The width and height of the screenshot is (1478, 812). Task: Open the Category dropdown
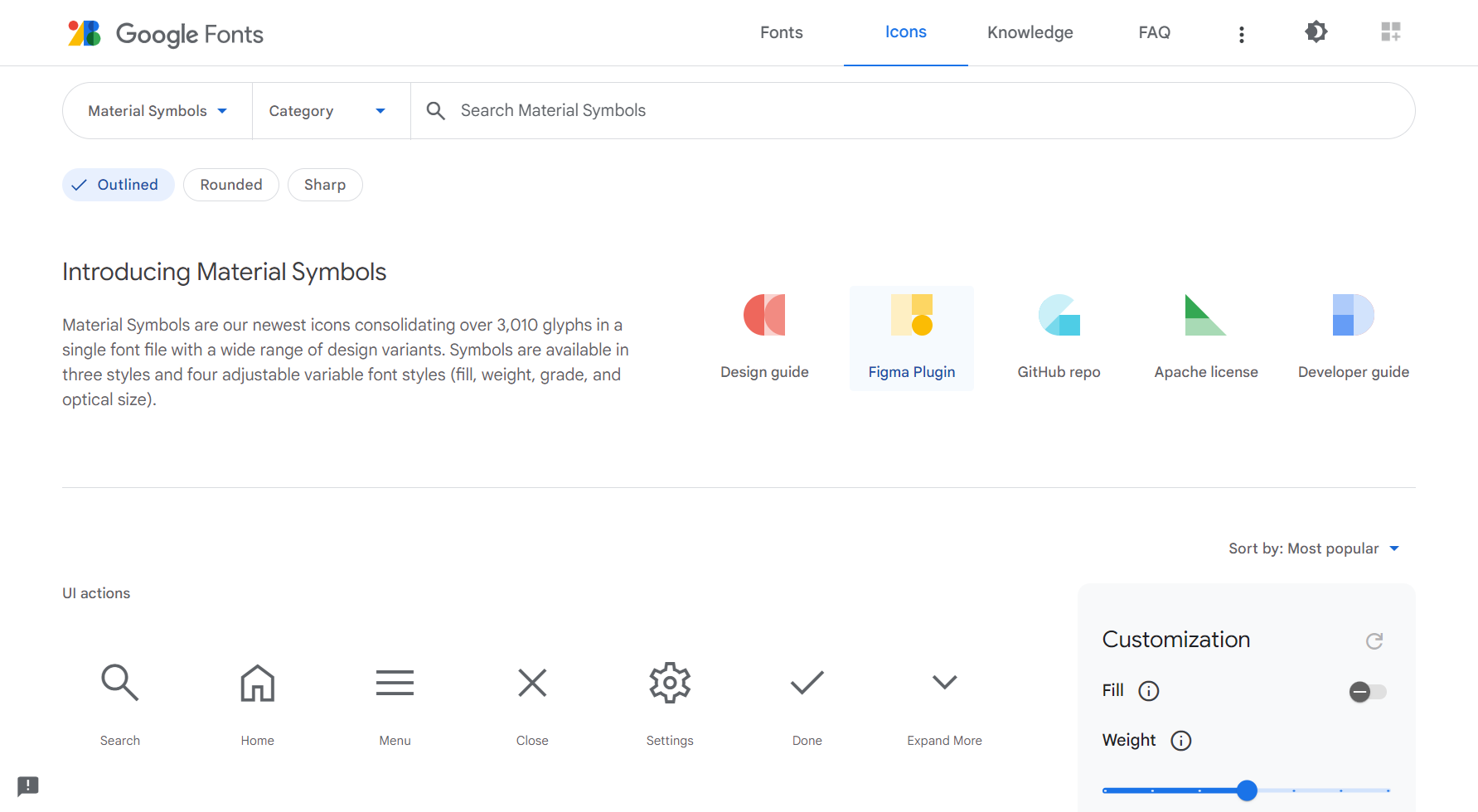[x=331, y=111]
